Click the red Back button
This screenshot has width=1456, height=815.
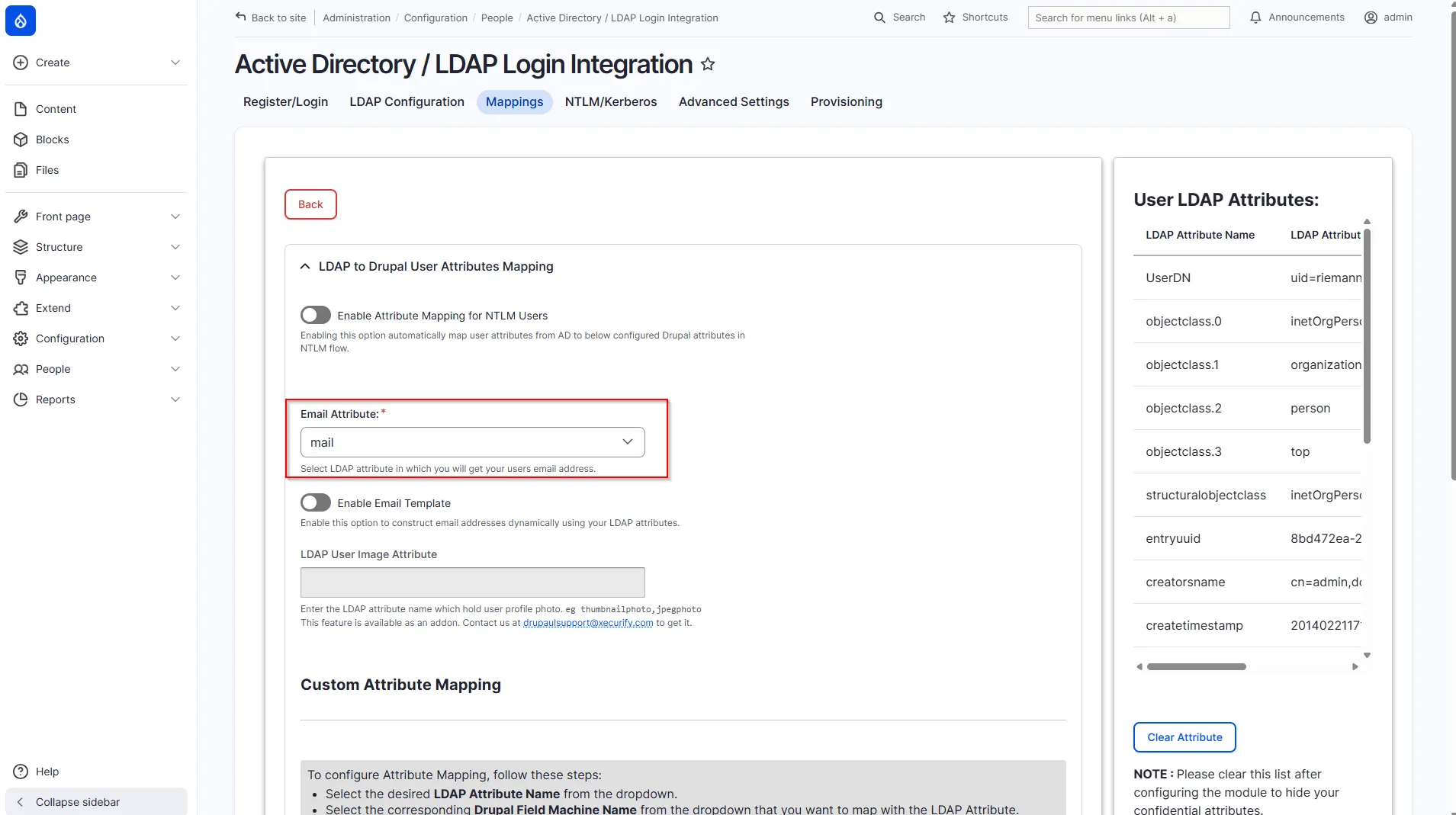click(x=310, y=204)
